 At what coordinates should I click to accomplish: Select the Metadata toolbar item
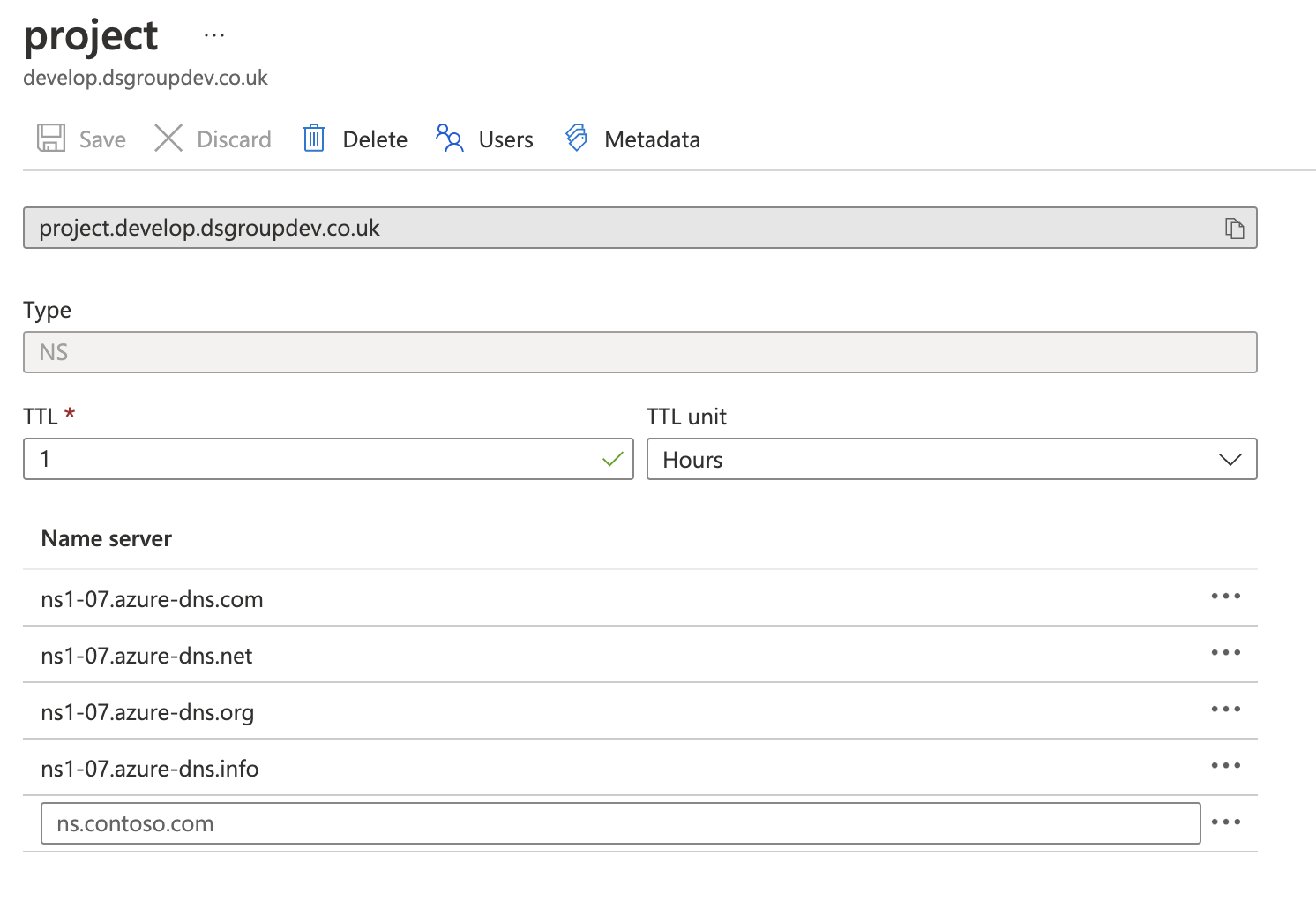(652, 139)
